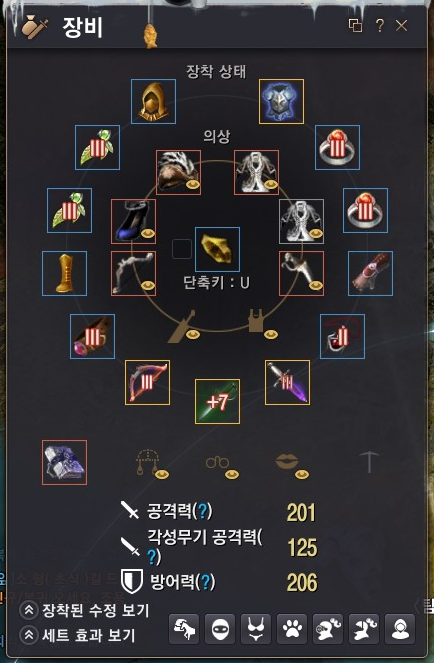
Task: Click the gold alchemy stone slot
Action: [x=217, y=249]
